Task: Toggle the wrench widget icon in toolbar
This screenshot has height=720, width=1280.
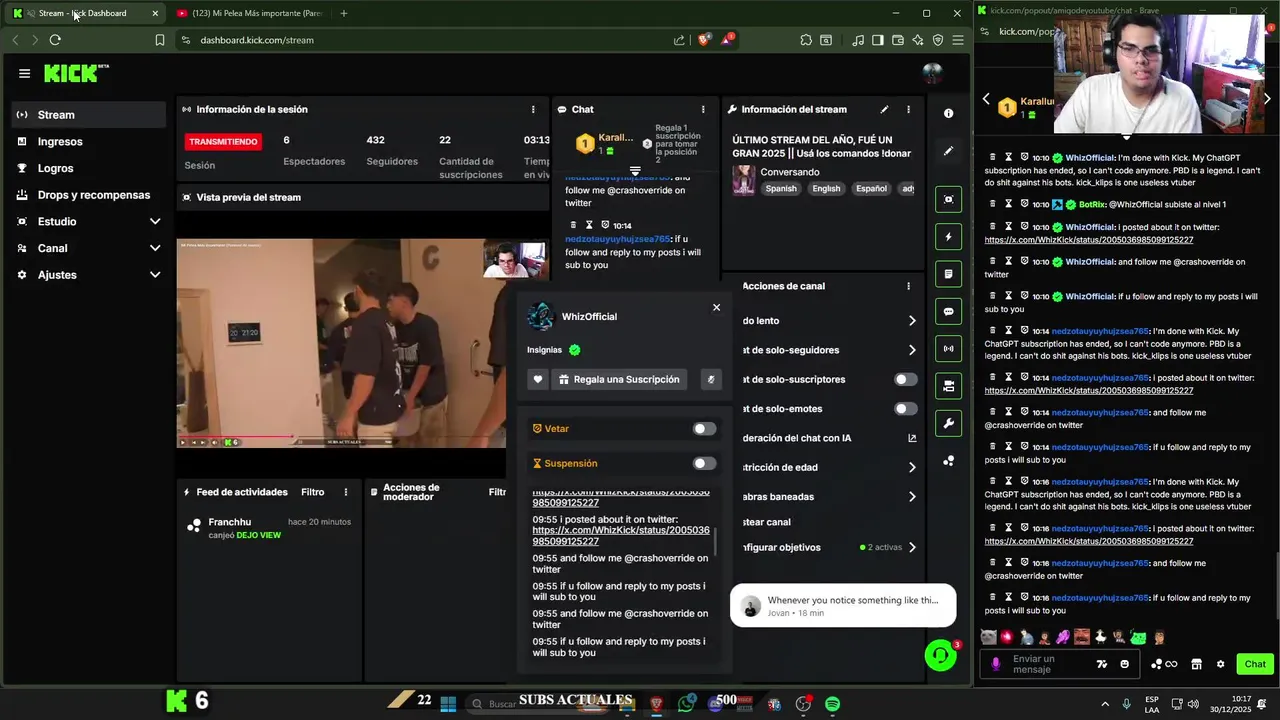Action: [948, 423]
